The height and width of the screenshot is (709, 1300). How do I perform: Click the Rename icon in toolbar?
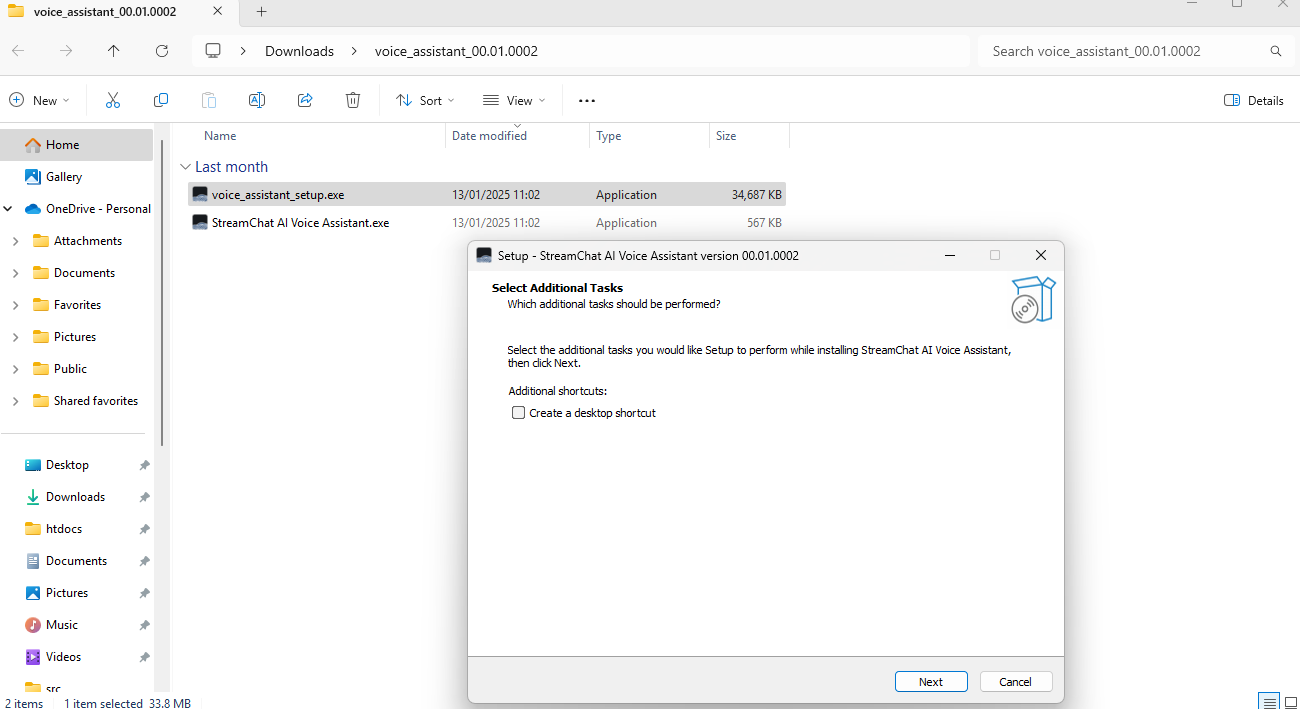[x=256, y=100]
